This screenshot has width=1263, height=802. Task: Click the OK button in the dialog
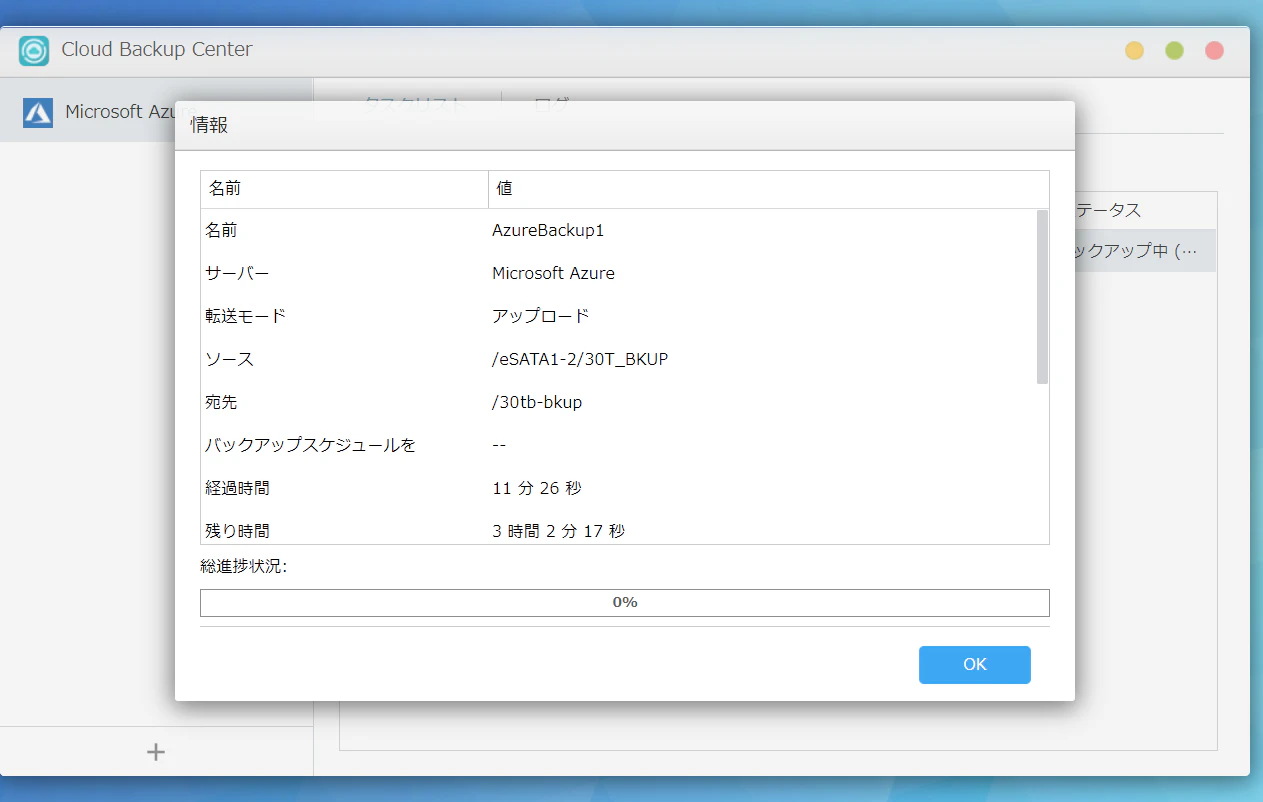pos(974,665)
